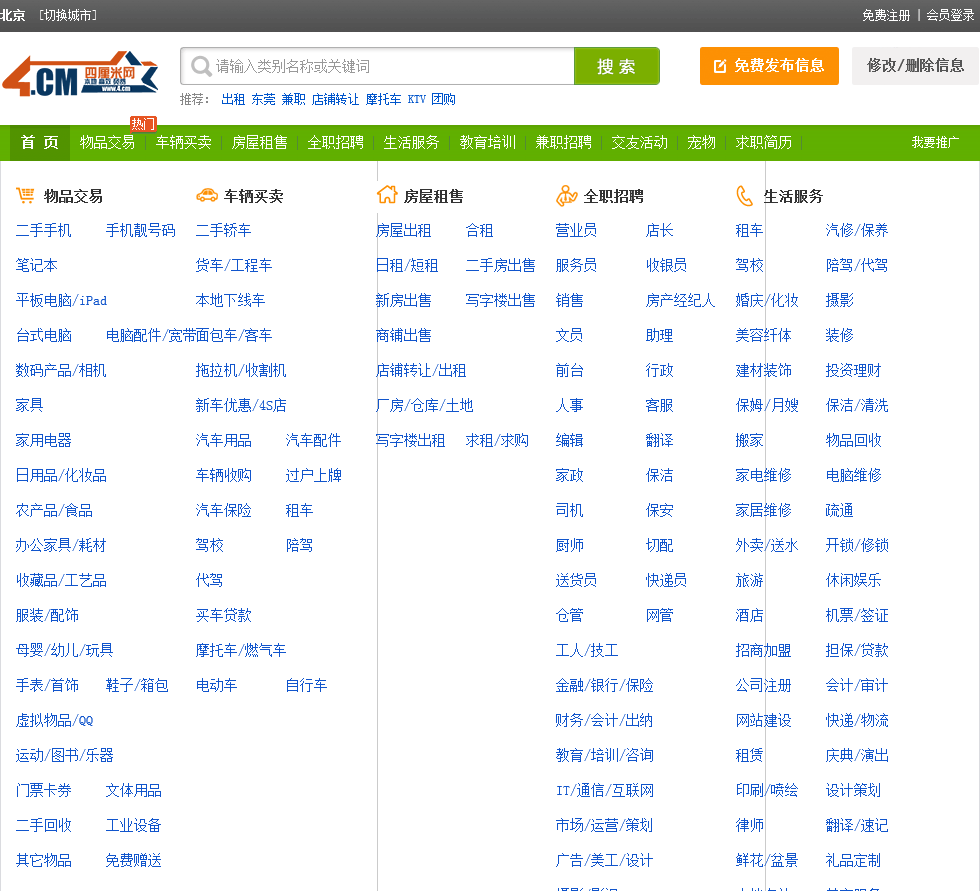Select recommended keyword 团购

tap(443, 99)
